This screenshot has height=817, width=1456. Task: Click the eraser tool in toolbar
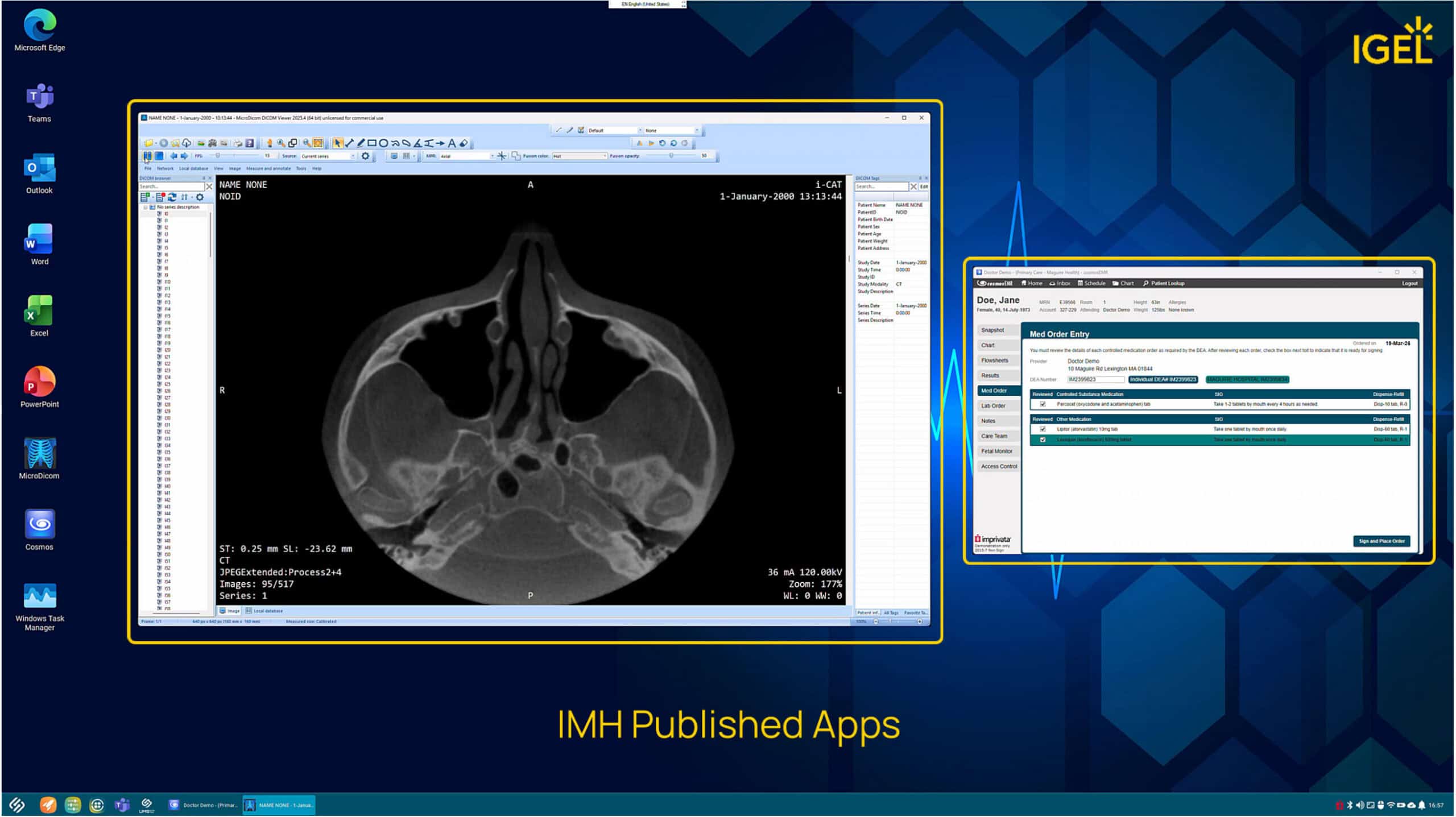coord(464,143)
